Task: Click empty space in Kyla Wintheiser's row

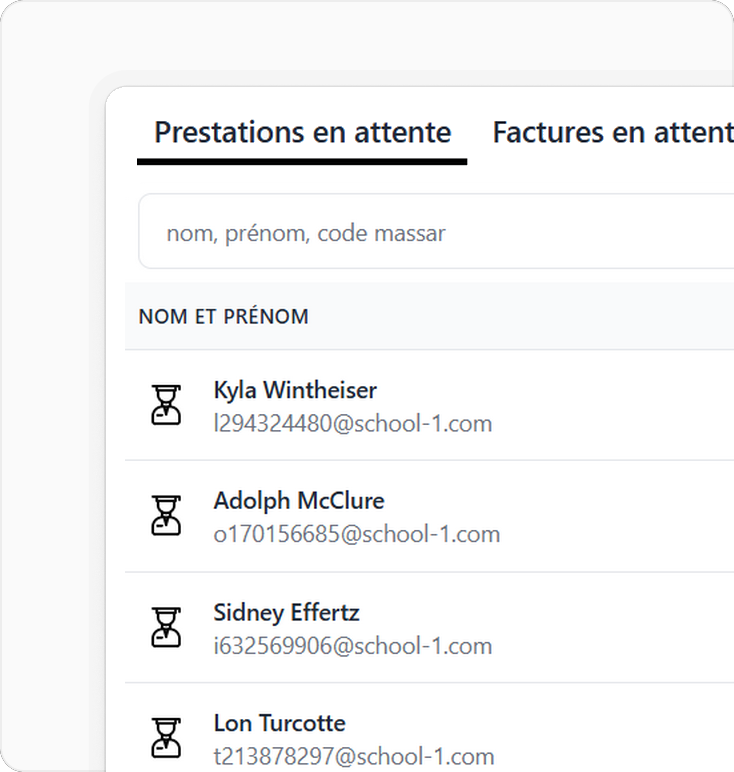Action: click(x=615, y=406)
